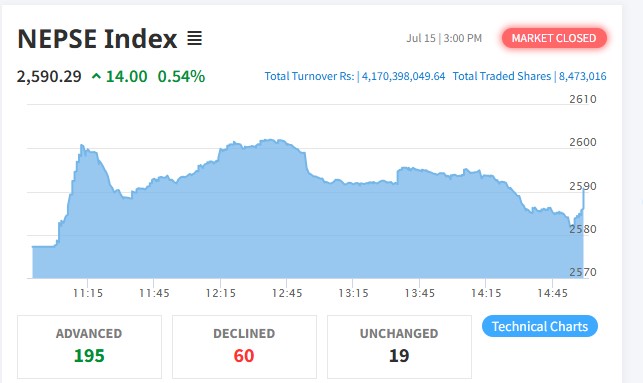Click the 0.54% change percentage
Viewport: 643px width, 383px height.
[x=181, y=76]
